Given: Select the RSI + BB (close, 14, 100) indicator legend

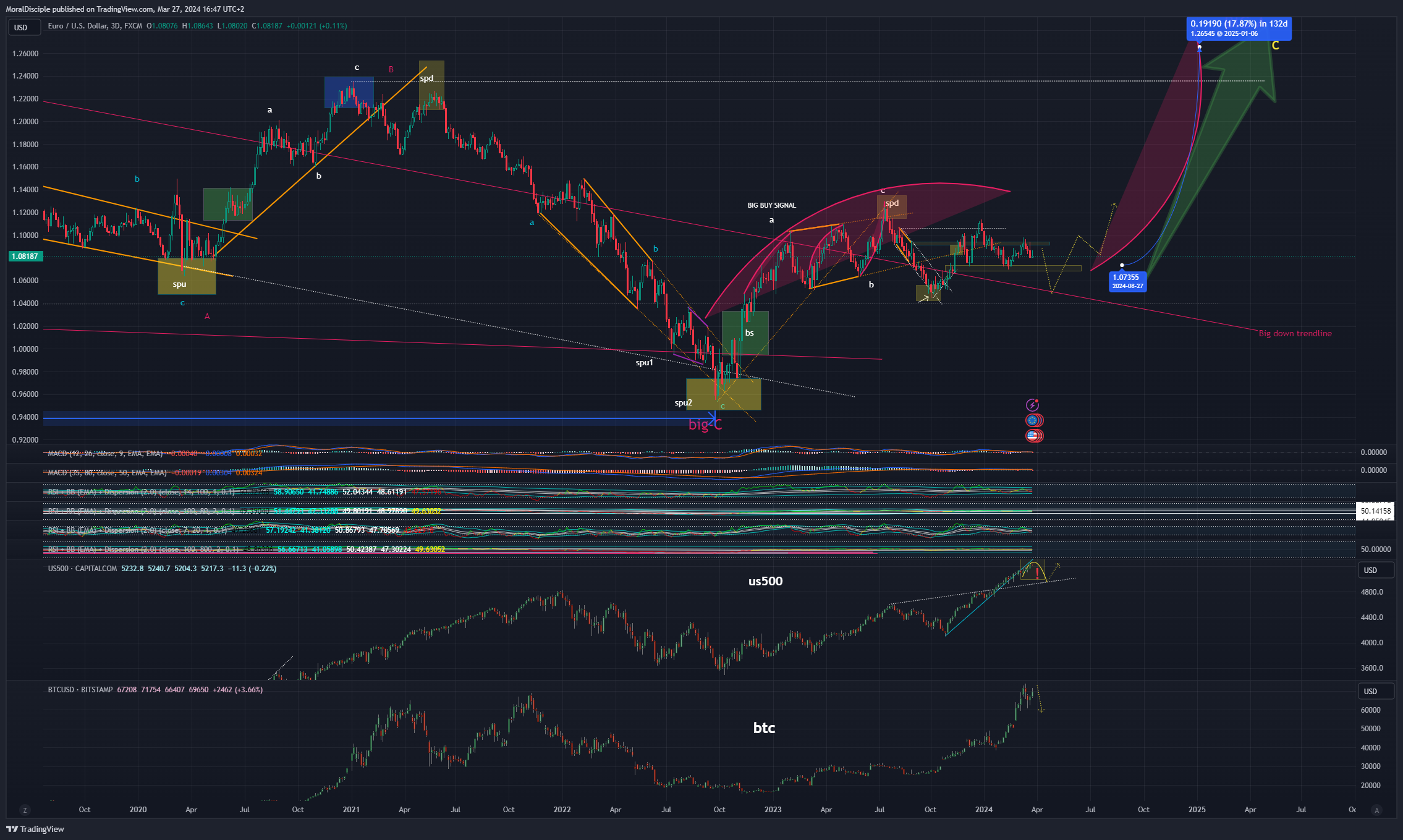Looking at the screenshot, I should tap(141, 492).
